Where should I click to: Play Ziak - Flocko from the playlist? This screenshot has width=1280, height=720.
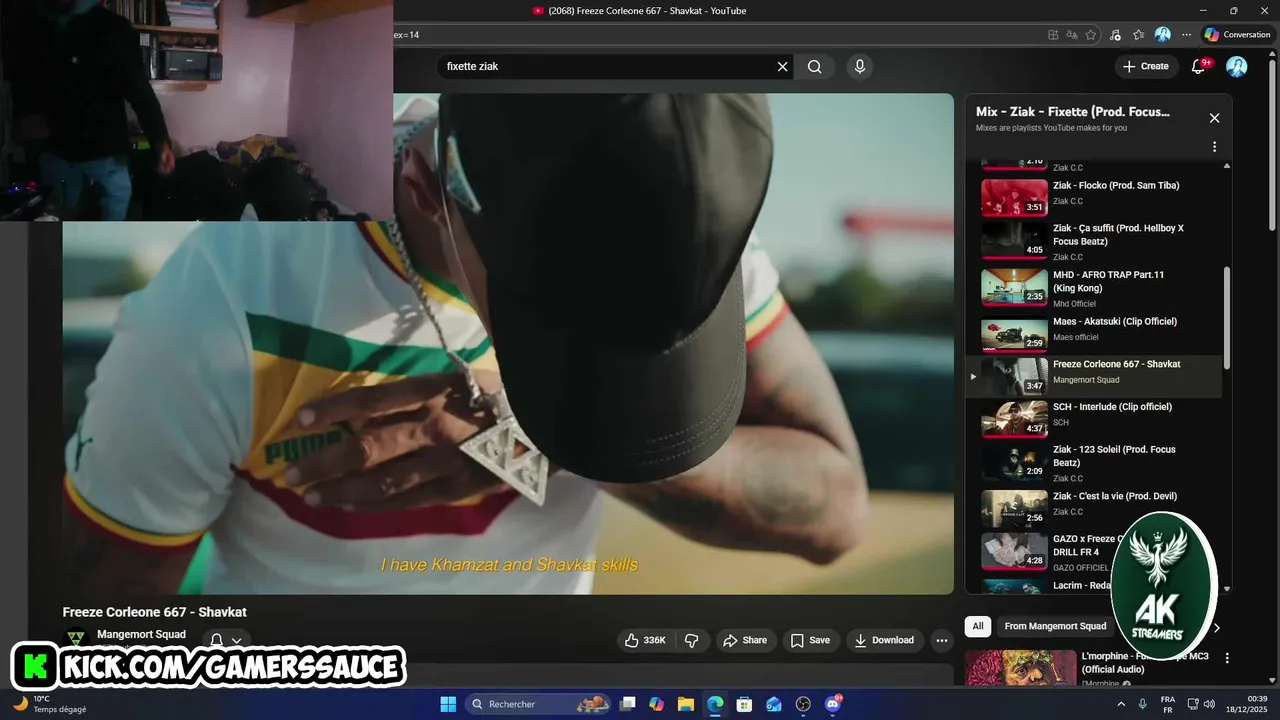point(1093,196)
